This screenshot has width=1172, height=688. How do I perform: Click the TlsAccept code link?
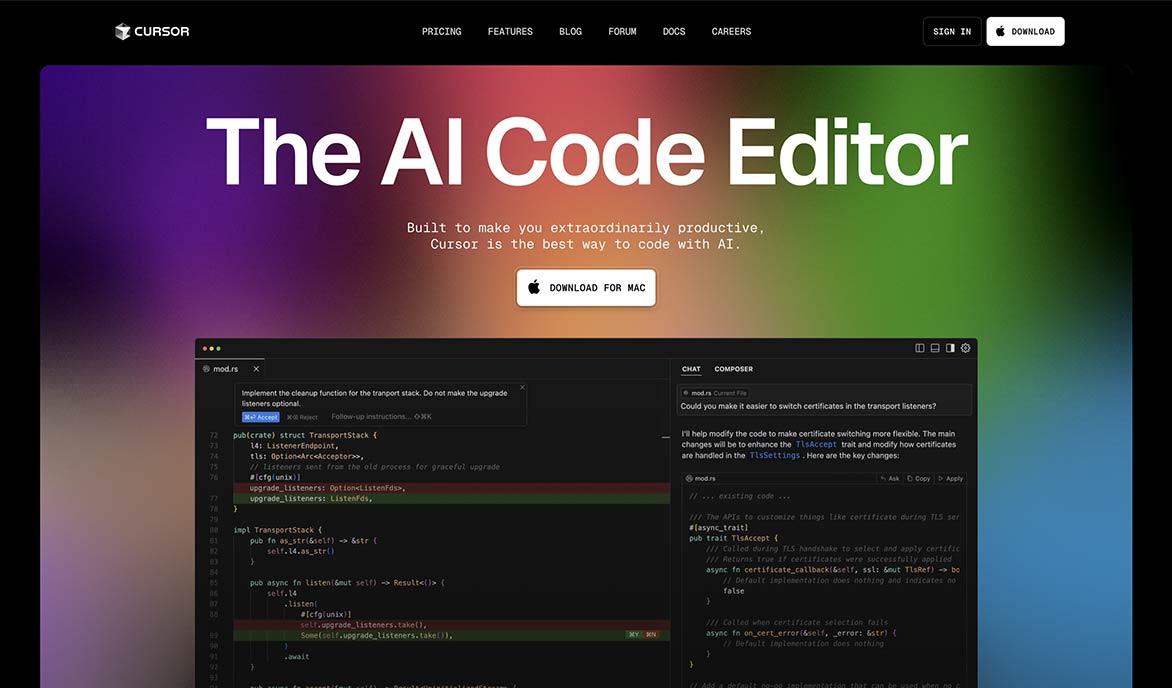coord(815,444)
